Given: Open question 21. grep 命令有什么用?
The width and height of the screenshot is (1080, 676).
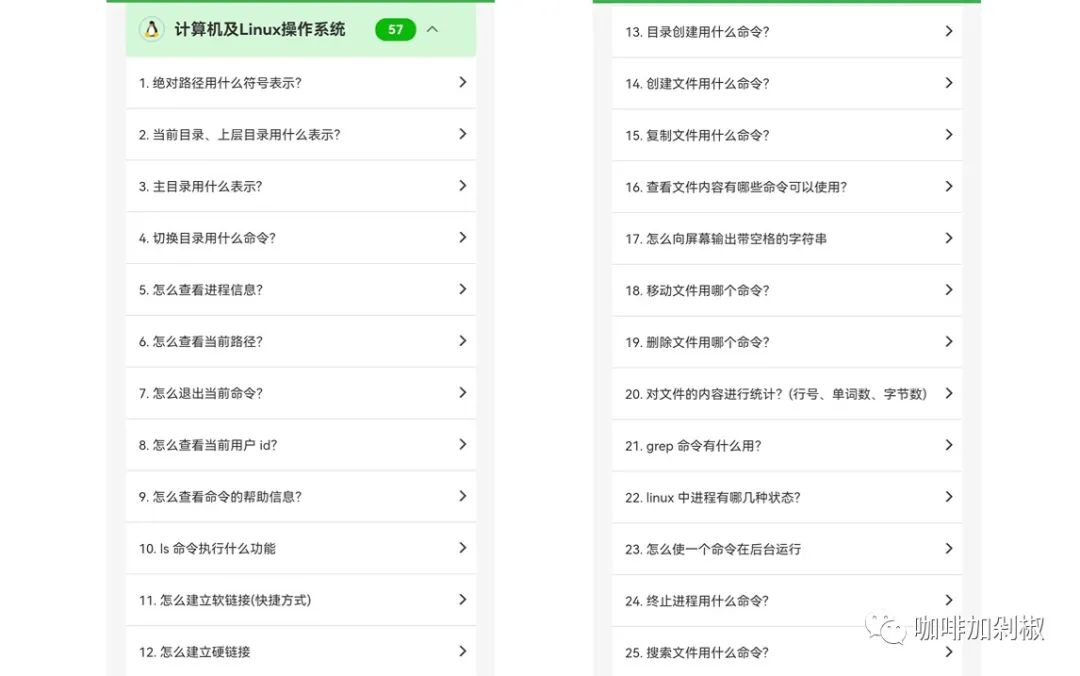Looking at the screenshot, I should click(787, 445).
